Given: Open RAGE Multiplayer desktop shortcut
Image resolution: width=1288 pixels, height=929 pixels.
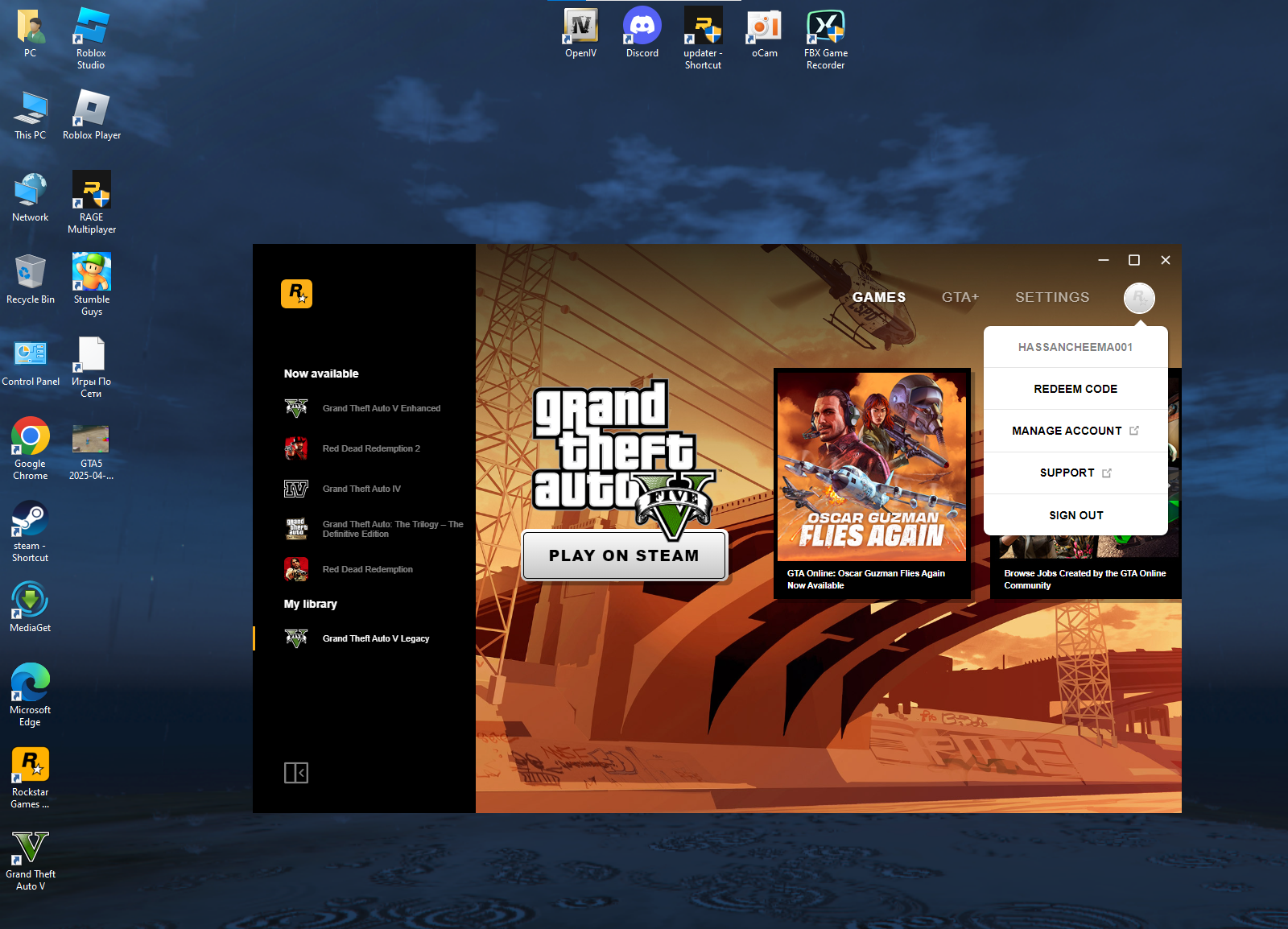Looking at the screenshot, I should 92,202.
